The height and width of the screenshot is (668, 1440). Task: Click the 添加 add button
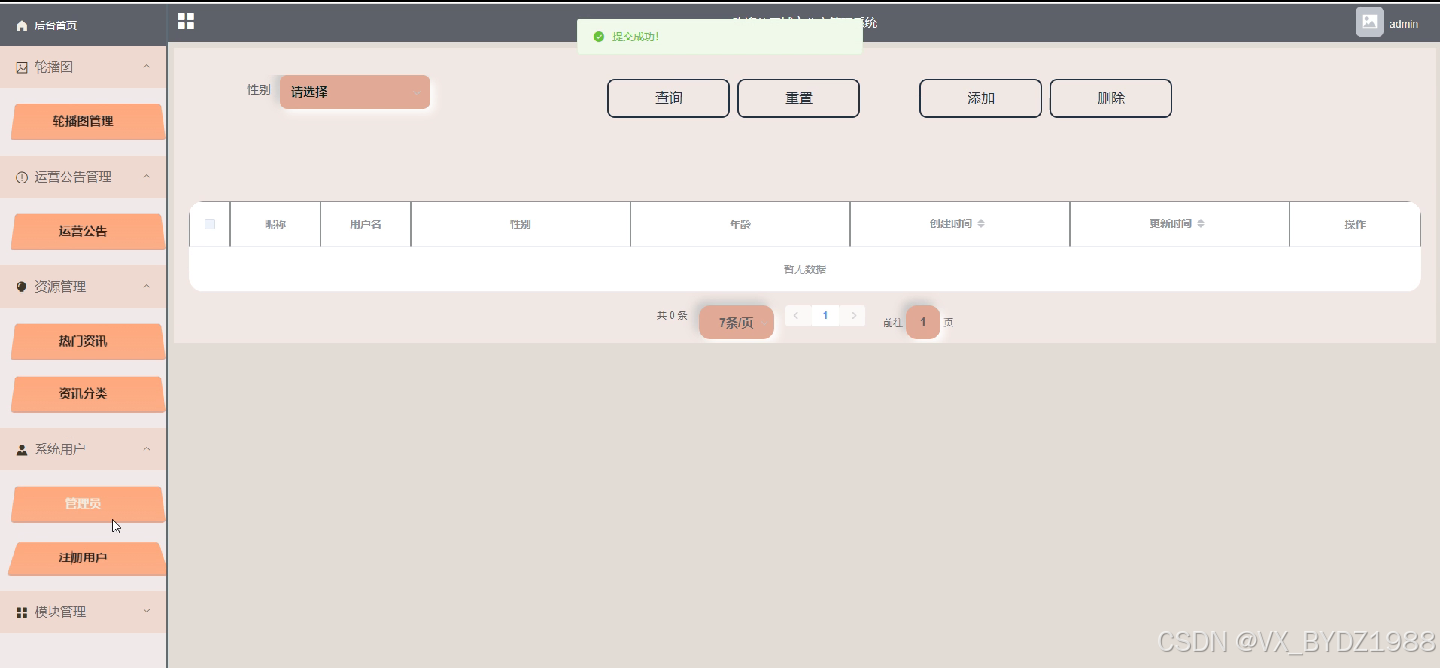pyautogui.click(x=980, y=98)
